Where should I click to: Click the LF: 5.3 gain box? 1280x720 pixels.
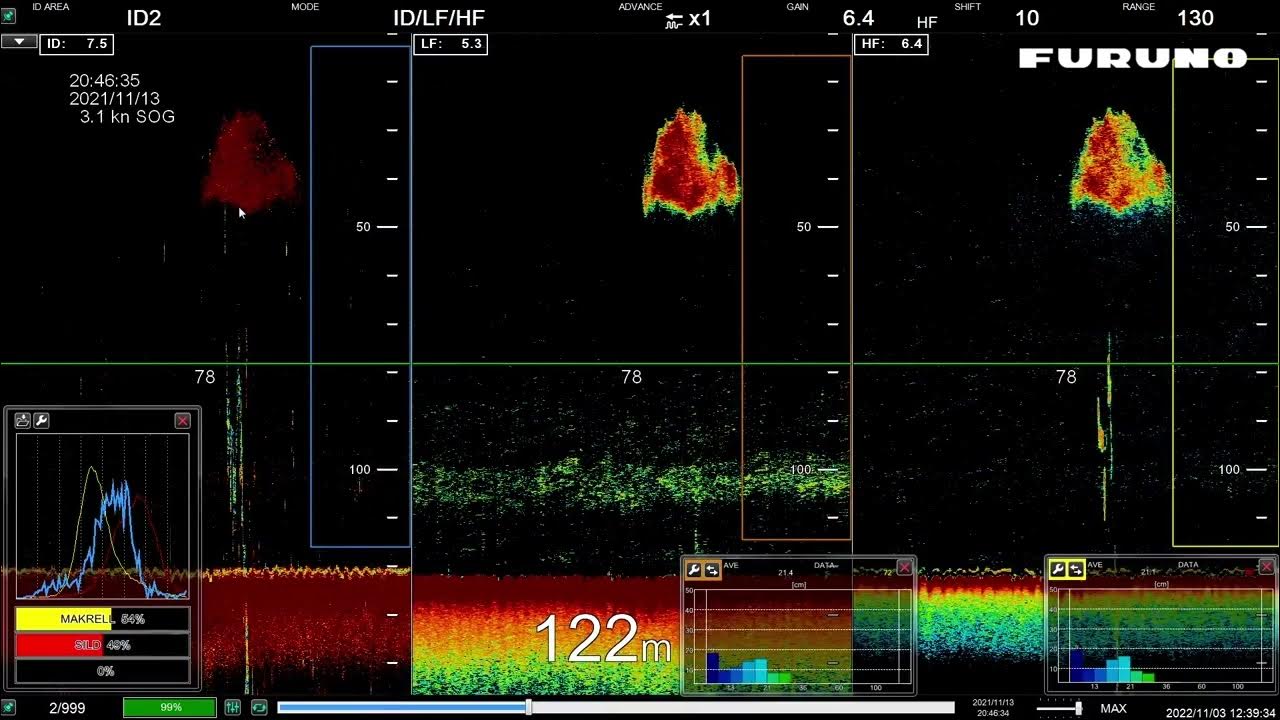pos(450,44)
